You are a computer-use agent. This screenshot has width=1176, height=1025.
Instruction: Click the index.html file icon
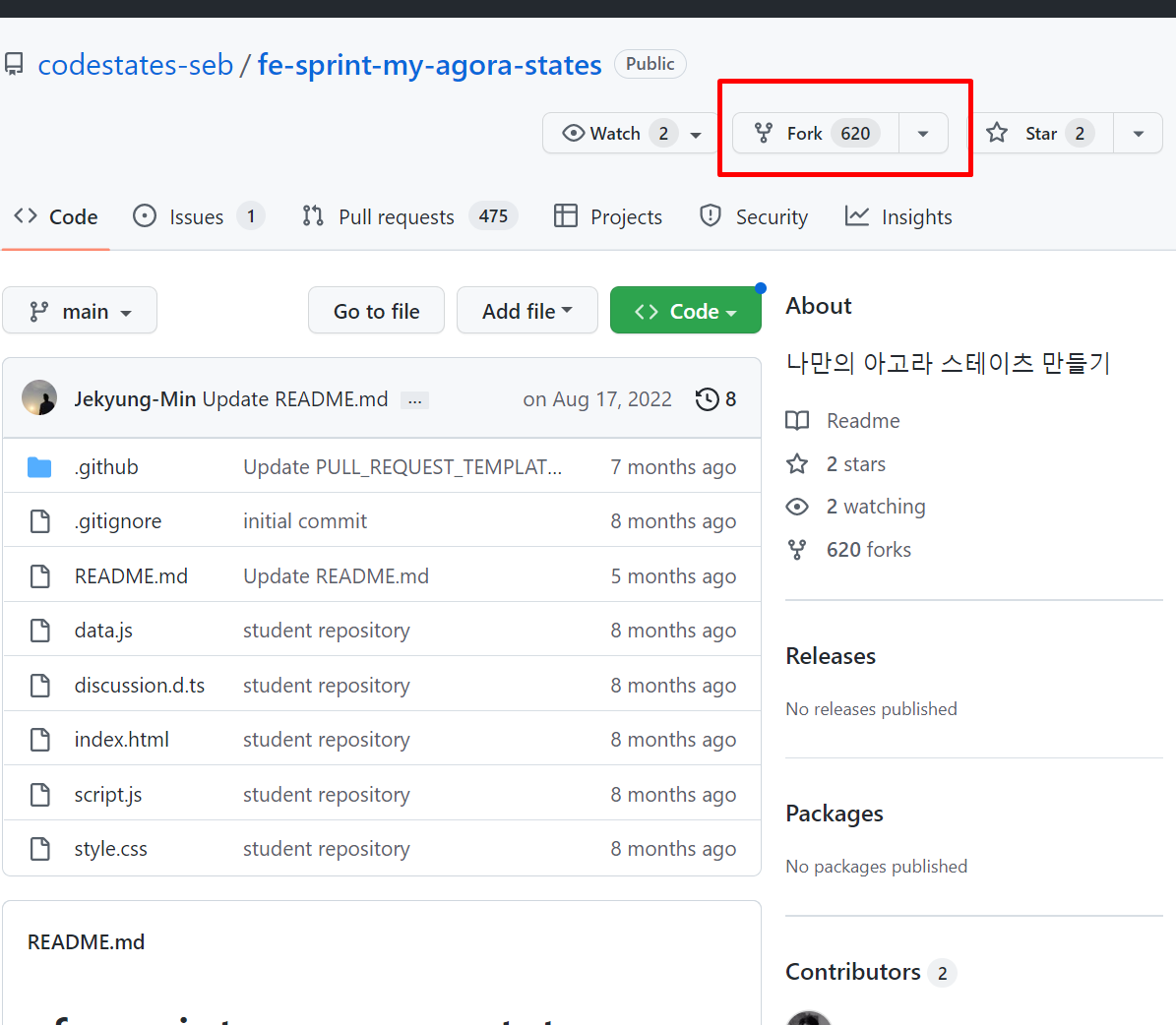(39, 740)
